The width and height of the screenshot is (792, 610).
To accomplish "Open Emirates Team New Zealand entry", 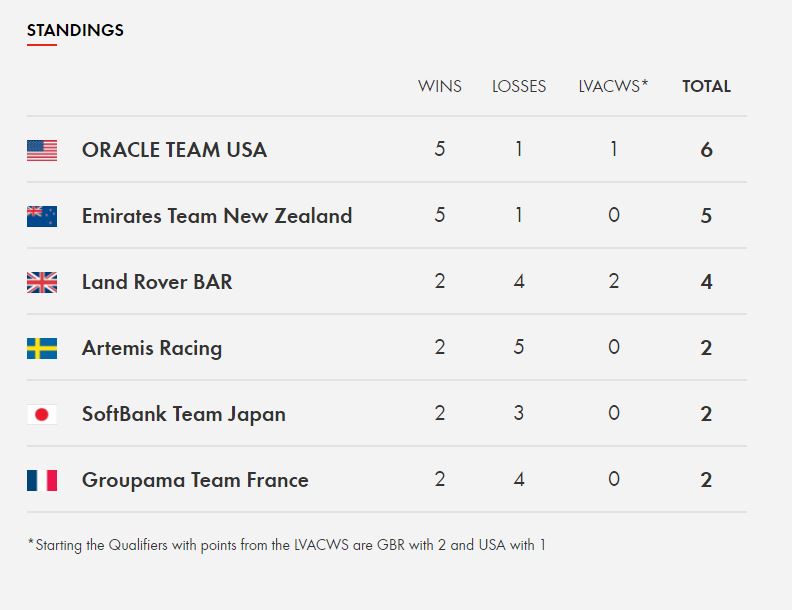I will coord(217,216).
